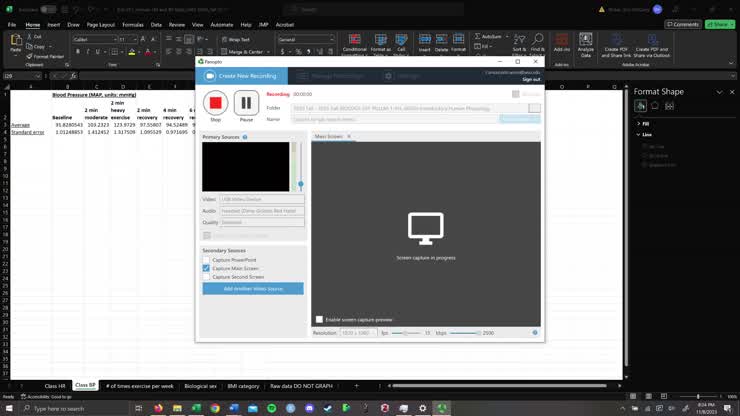Open the Audio source dropdown
The width and height of the screenshot is (740, 416).
[x=261, y=210]
